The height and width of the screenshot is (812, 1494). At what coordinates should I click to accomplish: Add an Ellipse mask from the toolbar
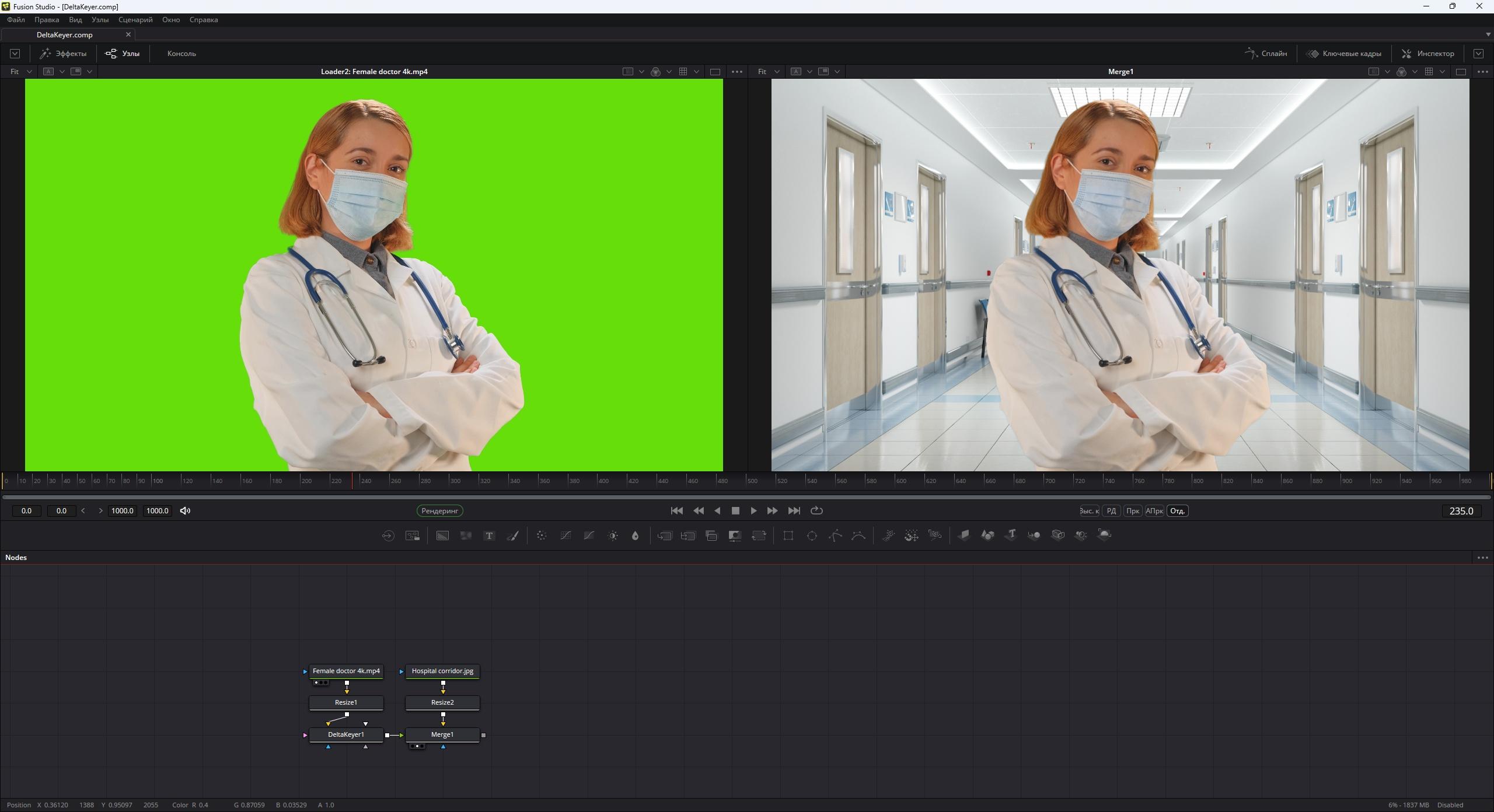point(812,535)
